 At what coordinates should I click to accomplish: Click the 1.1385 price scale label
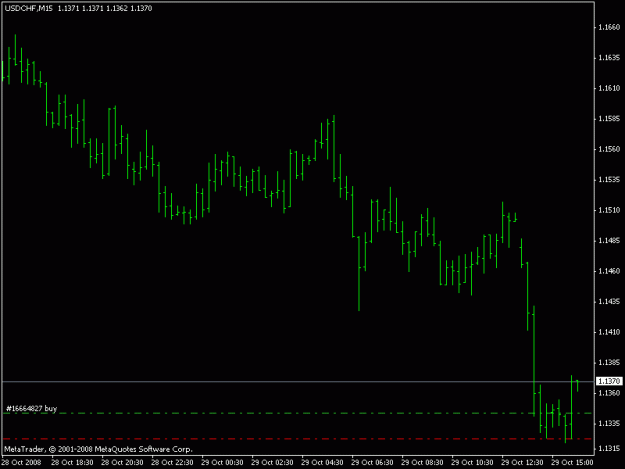[x=609, y=363]
